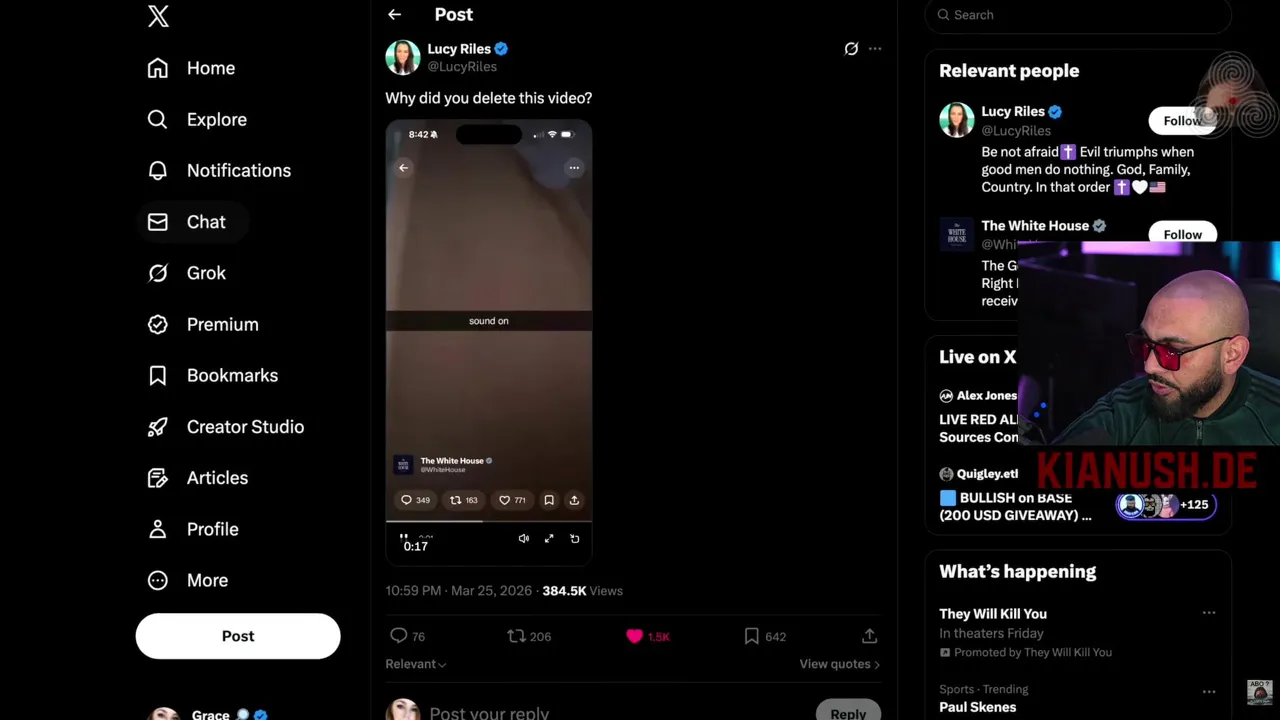
Task: Mute the video with the speaker icon
Action: [x=523, y=539]
